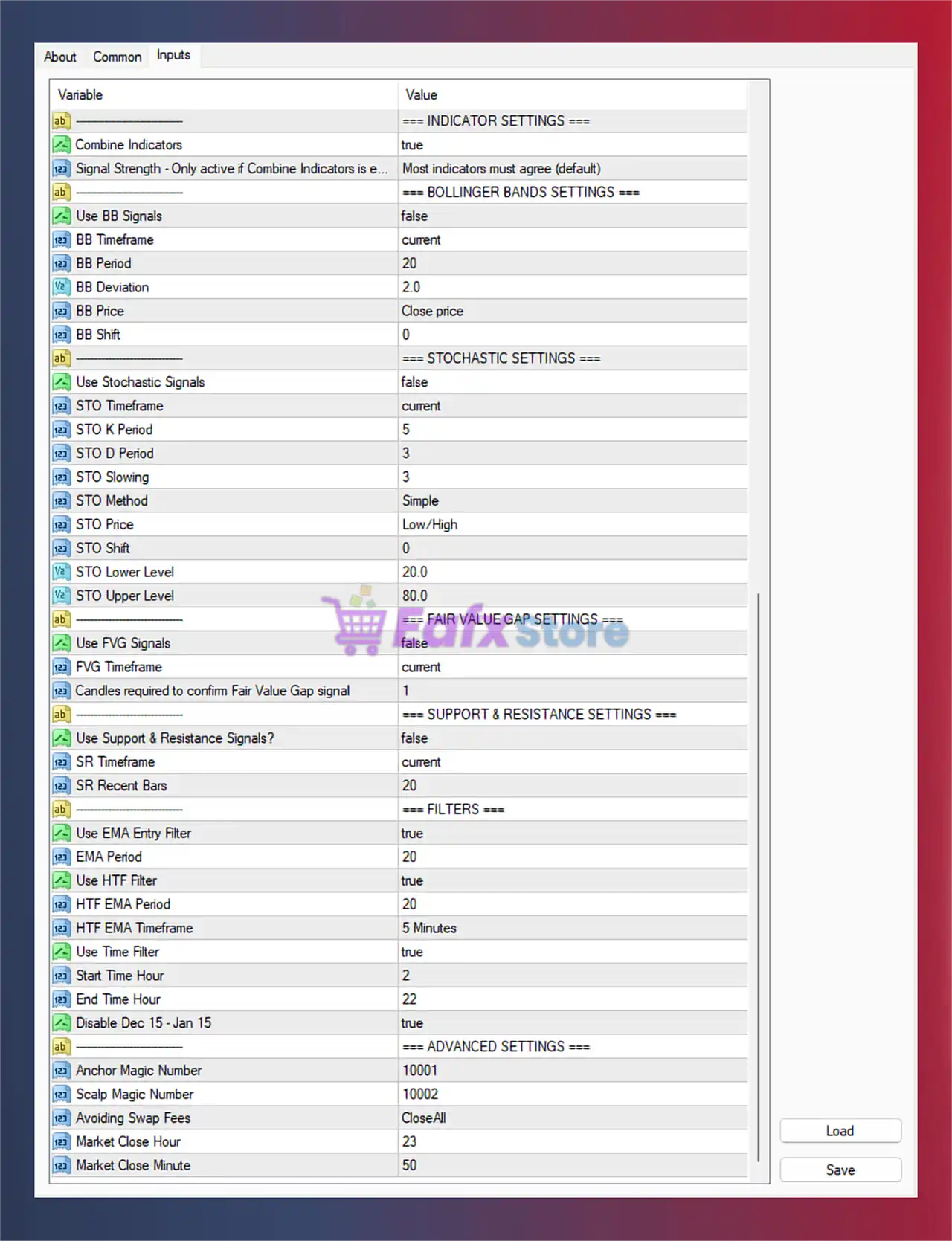Click the STO K Period integer icon
The image size is (952, 1241).
click(x=62, y=430)
